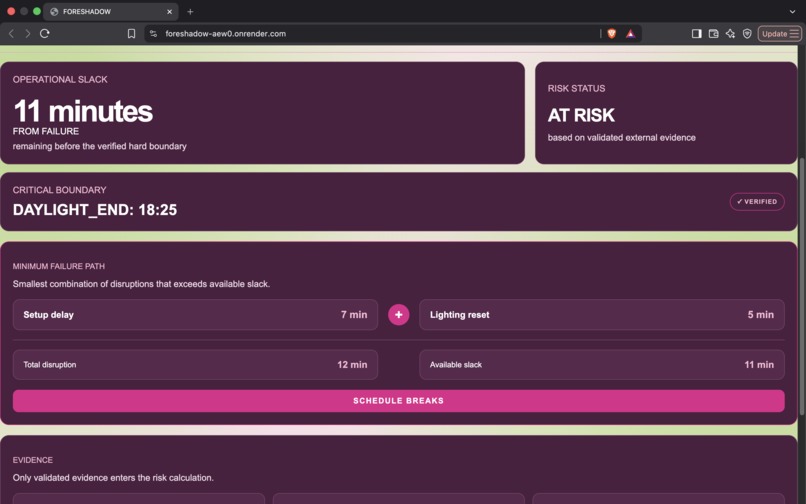Bookmark this page with the bookmark icon
Viewport: 806px width, 504px height.
(x=131, y=33)
